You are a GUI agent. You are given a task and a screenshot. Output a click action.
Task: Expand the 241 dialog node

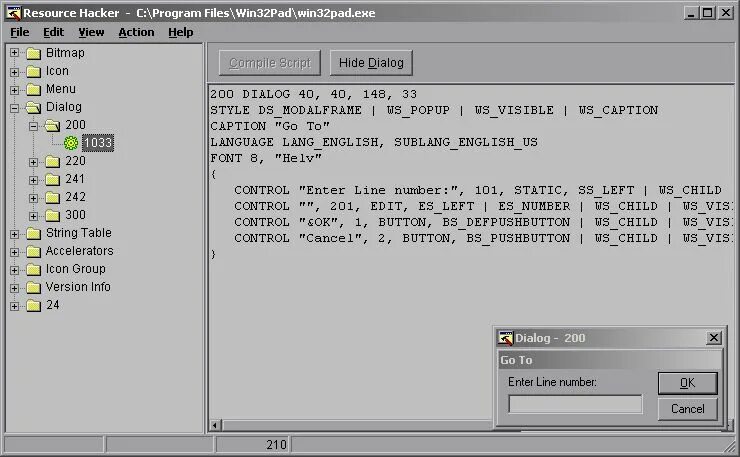point(33,180)
